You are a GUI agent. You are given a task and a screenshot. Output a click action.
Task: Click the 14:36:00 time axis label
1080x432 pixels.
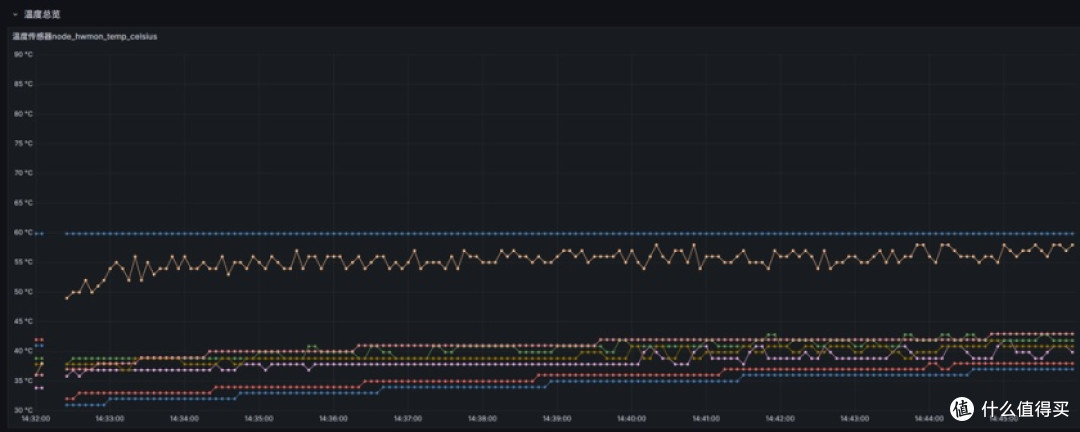point(333,418)
